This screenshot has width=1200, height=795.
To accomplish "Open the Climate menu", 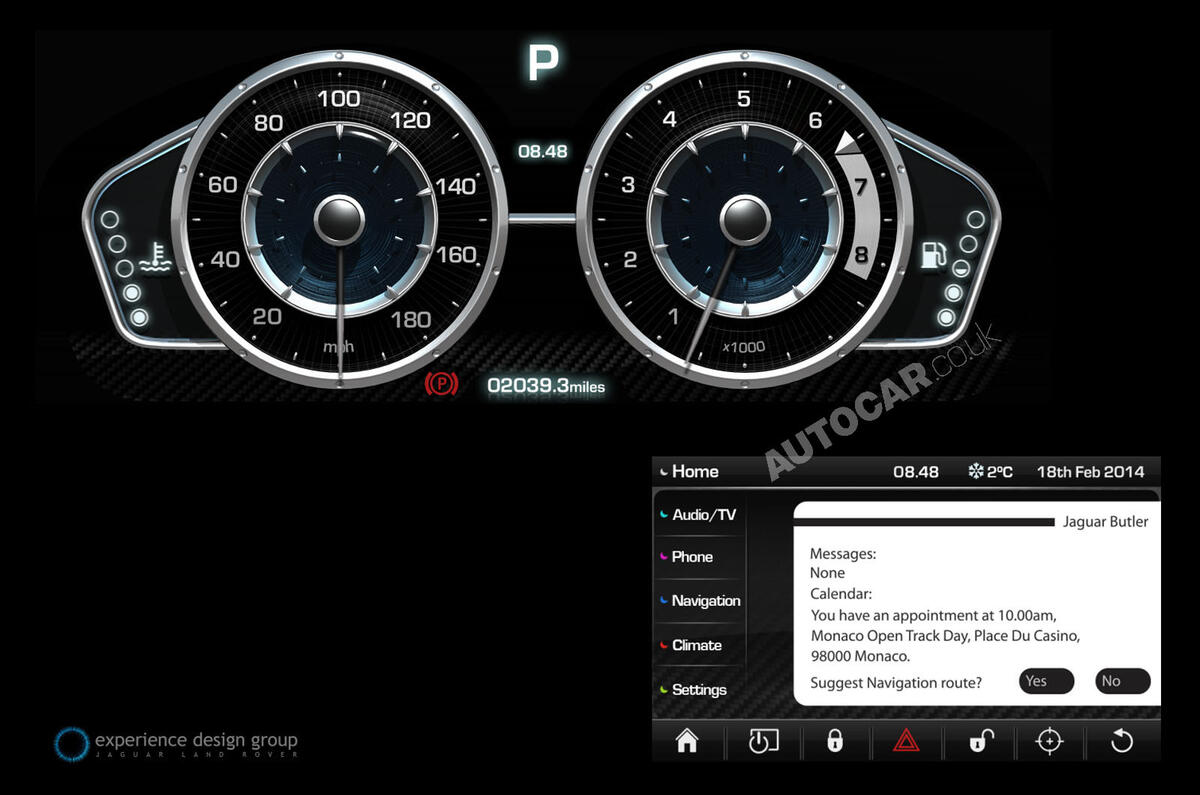I will coord(697,646).
